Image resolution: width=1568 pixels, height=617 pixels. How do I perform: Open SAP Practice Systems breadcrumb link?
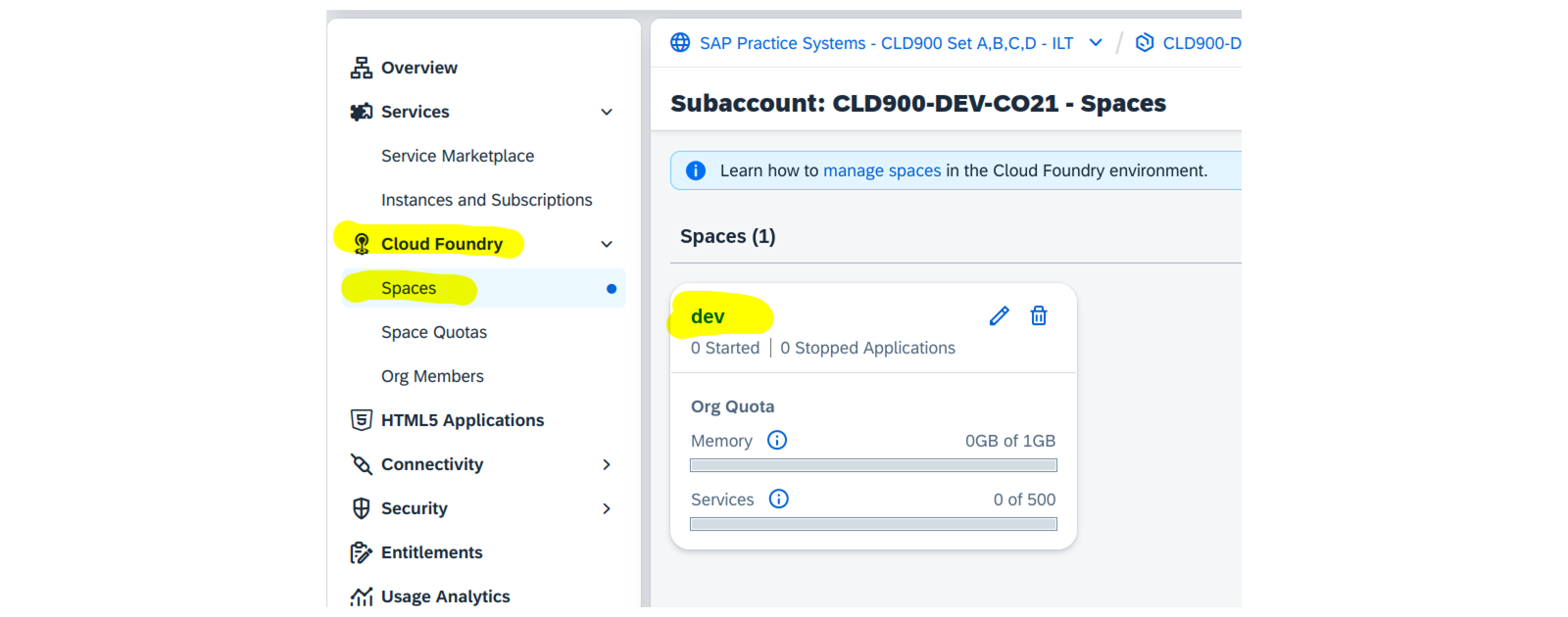point(886,43)
